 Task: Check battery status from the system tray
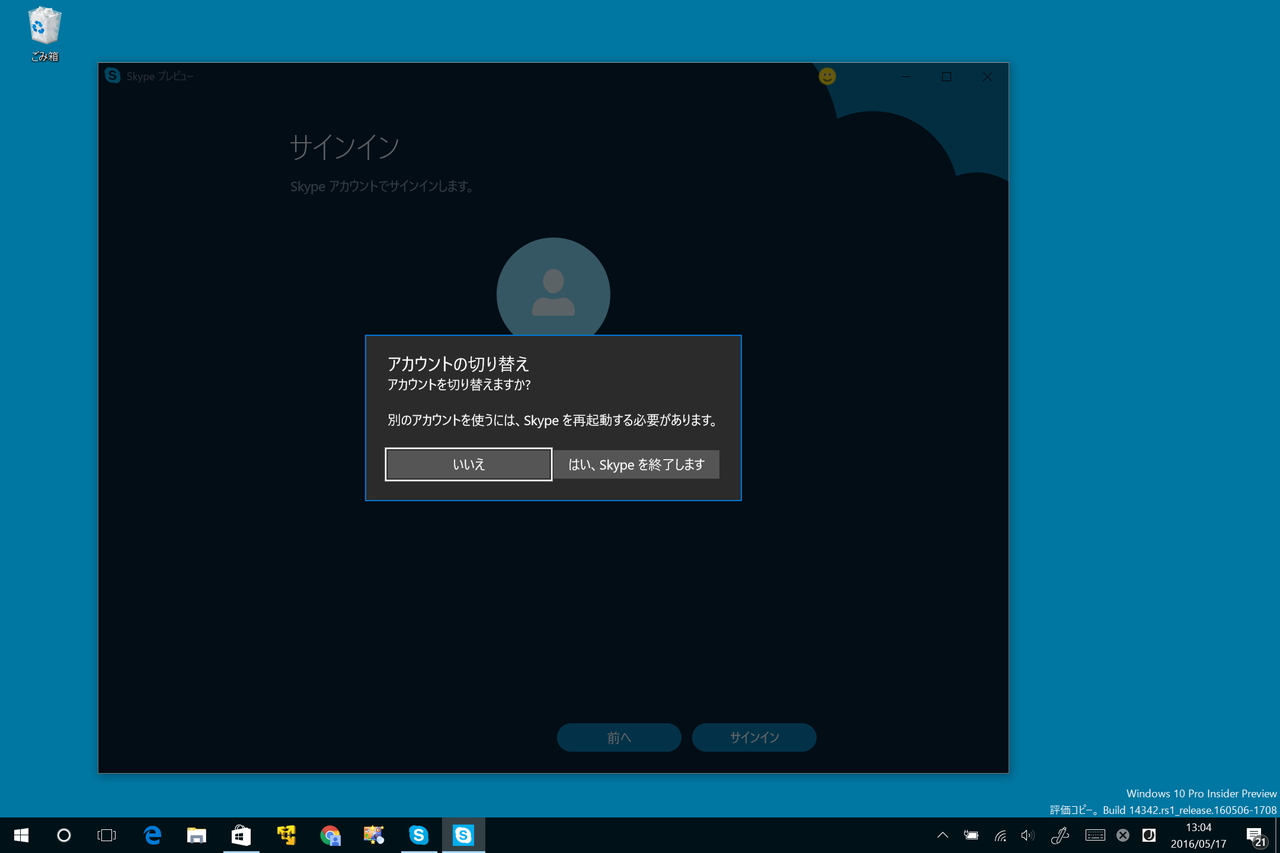pos(970,835)
